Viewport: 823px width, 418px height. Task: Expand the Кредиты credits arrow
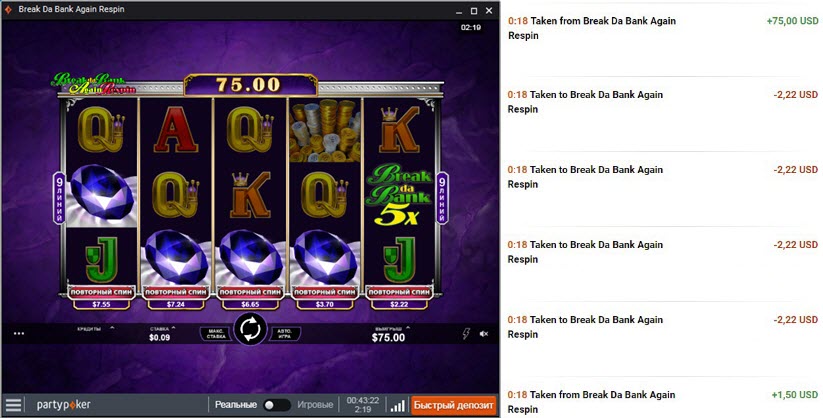112,328
